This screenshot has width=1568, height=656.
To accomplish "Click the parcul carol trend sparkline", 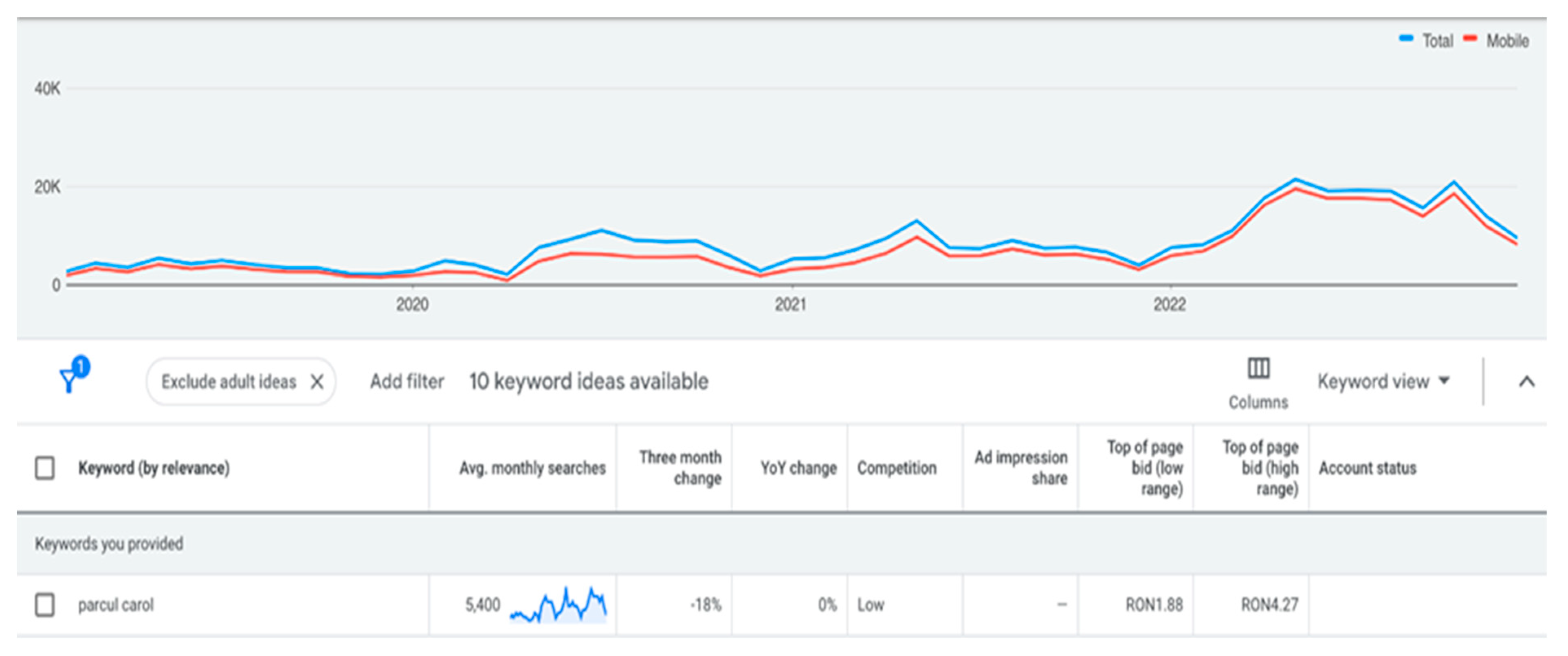I will click(x=558, y=606).
